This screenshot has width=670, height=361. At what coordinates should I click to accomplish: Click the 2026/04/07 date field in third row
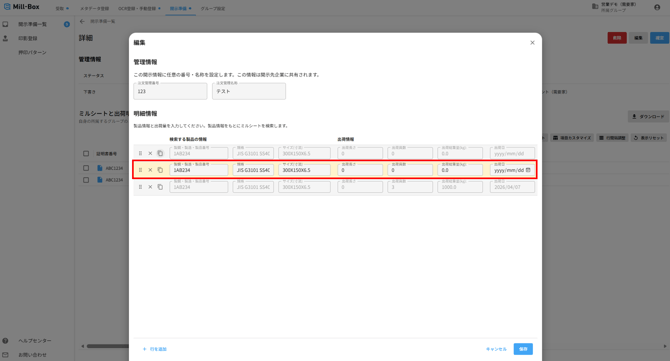512,187
